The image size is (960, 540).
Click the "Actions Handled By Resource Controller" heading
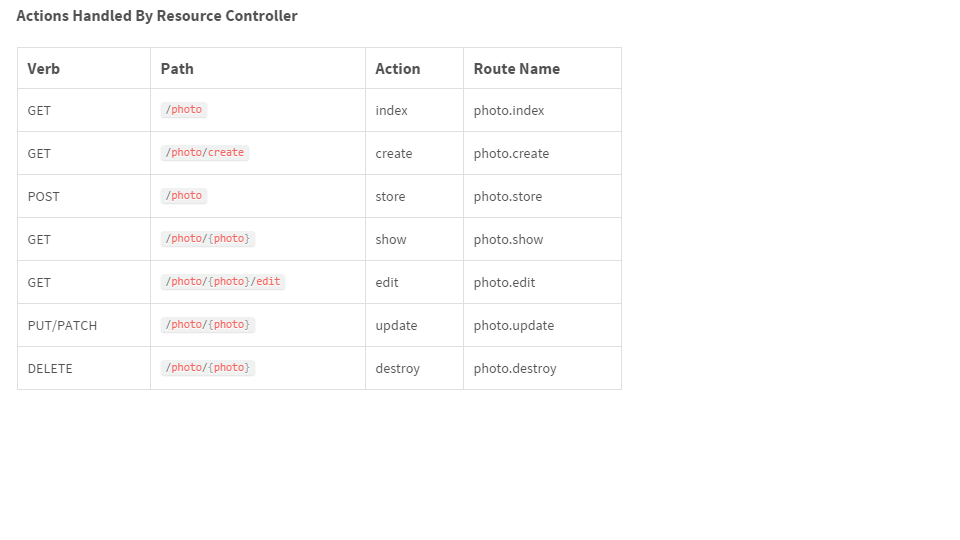[157, 16]
